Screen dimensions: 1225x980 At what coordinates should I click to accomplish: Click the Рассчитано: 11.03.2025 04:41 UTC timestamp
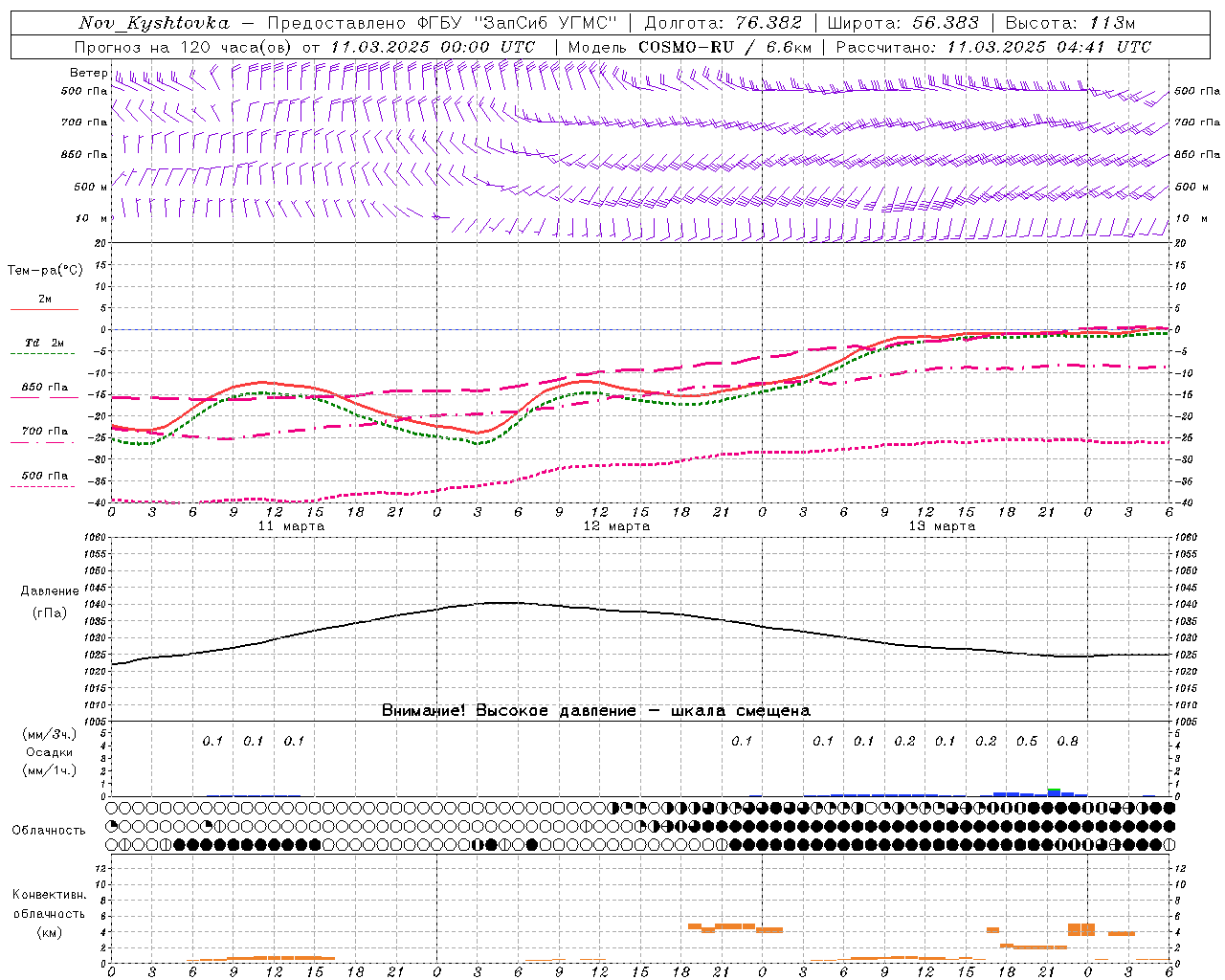tap(993, 47)
